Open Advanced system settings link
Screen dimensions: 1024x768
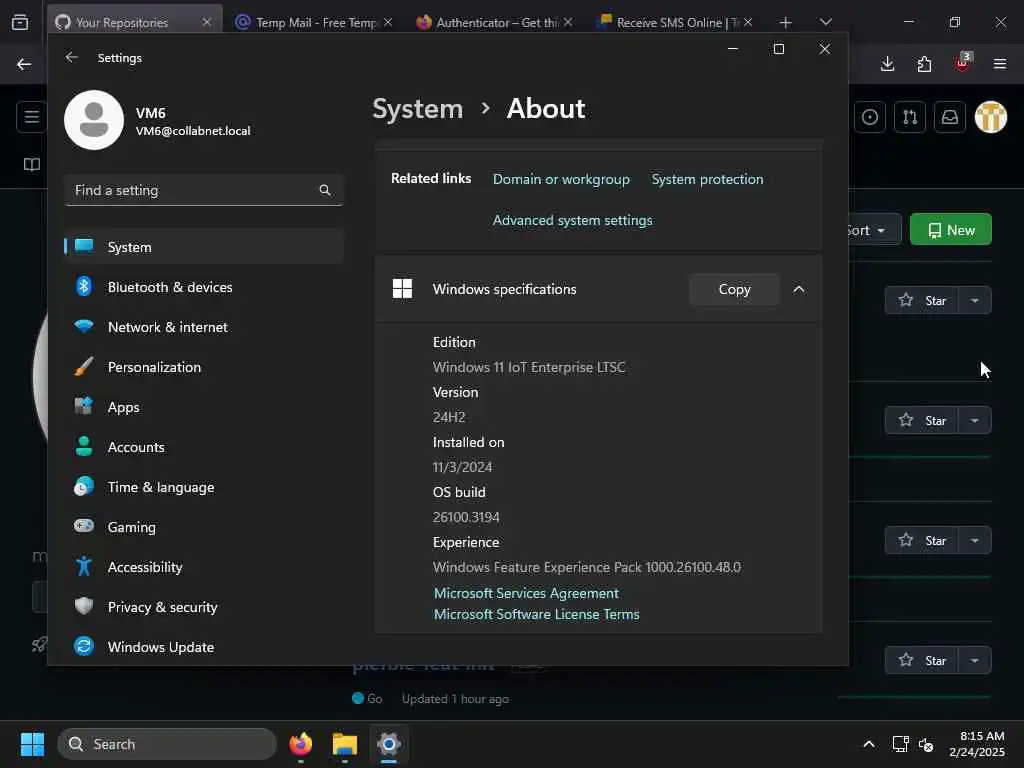coord(572,220)
